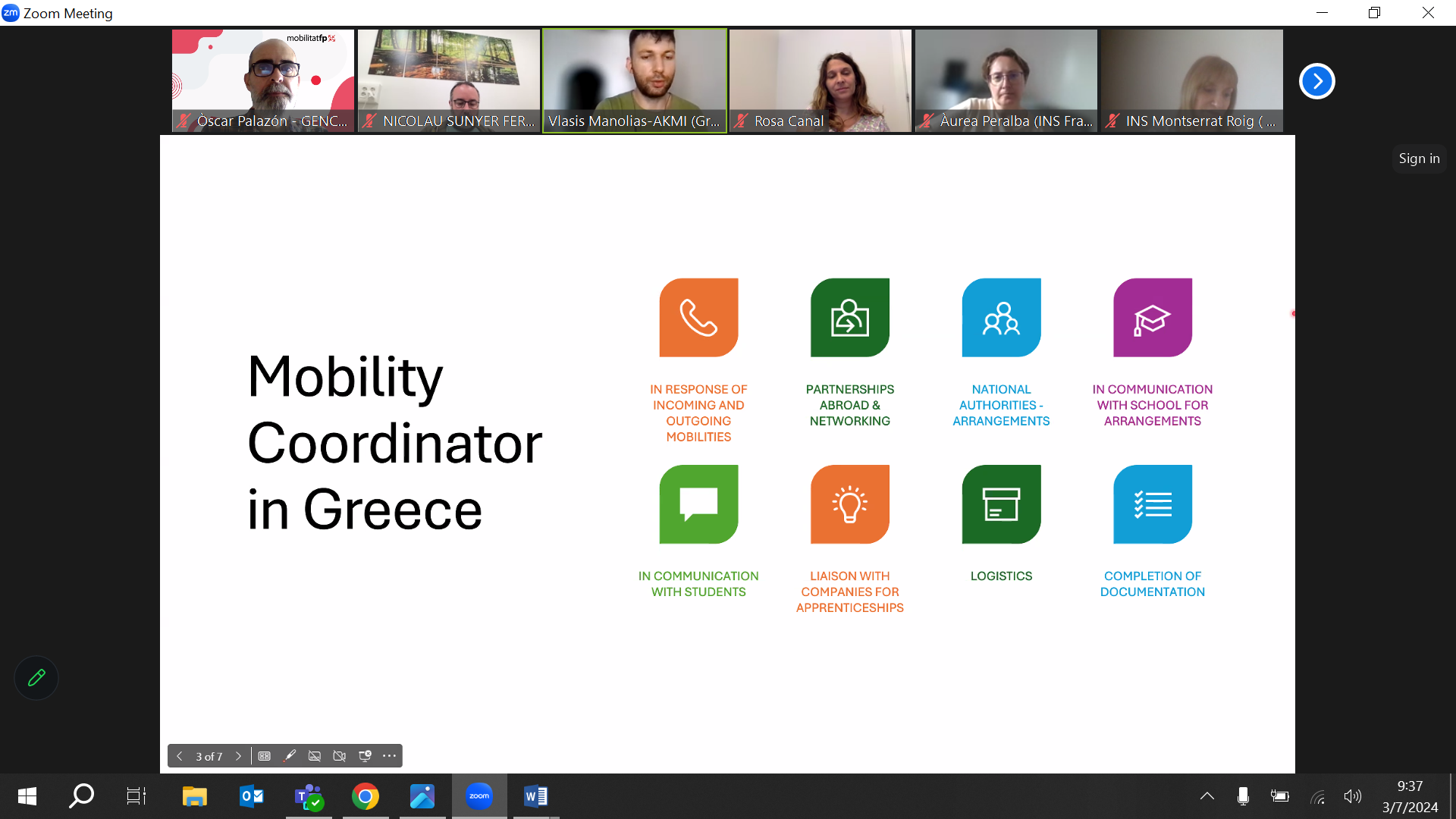This screenshot has width=1456, height=819.
Task: Click the Sign in button
Action: click(1419, 158)
